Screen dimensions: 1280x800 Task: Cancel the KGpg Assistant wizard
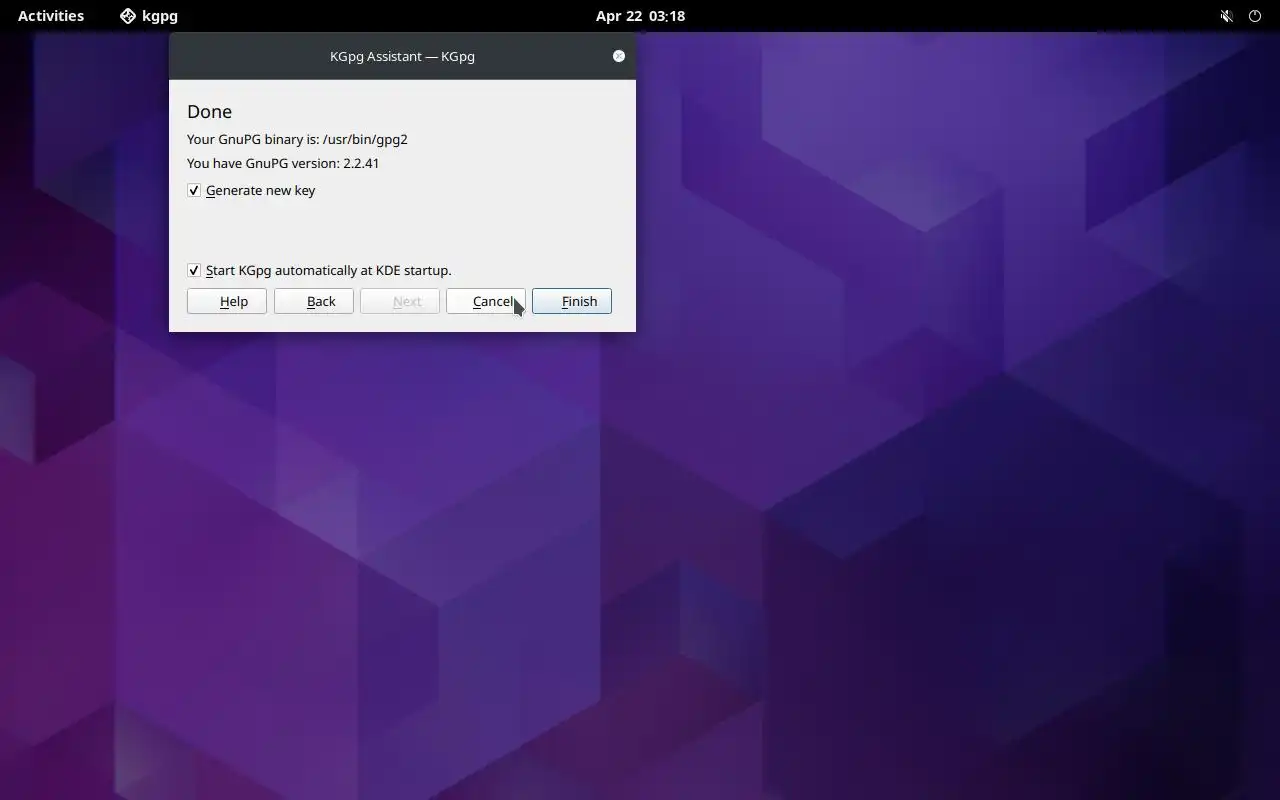[486, 301]
